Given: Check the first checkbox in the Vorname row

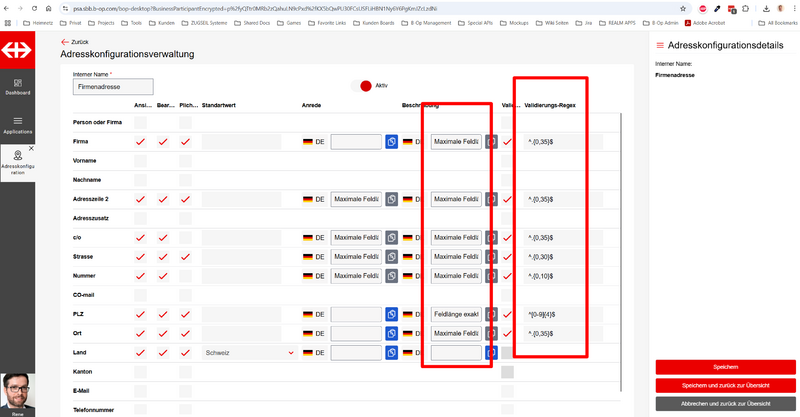Looking at the screenshot, I should [x=141, y=161].
